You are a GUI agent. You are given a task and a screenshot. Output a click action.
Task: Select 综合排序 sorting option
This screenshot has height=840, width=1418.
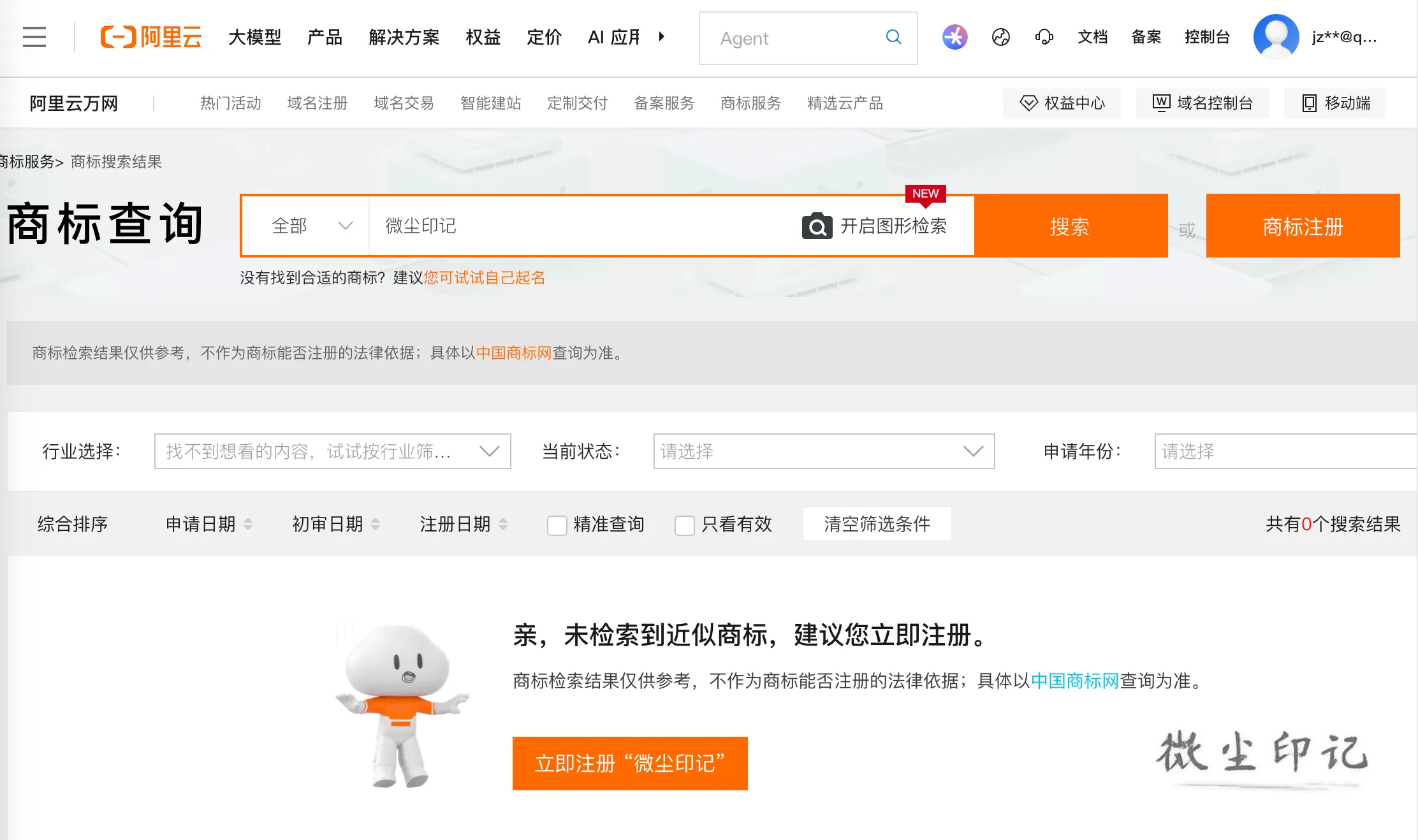72,524
